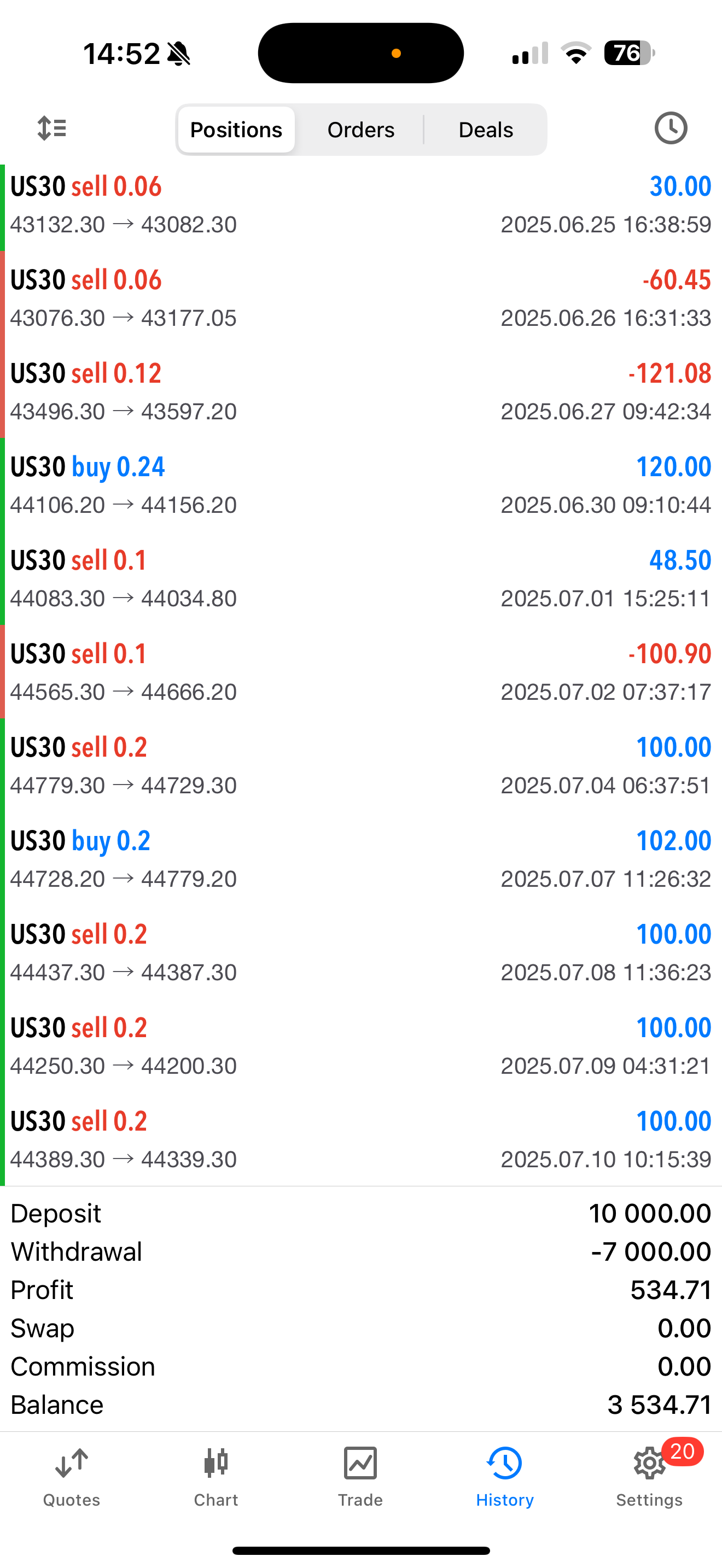This screenshot has height=1568, width=722.
Task: Open the trade closed 2025.07.10 10:15:39
Action: (x=361, y=1139)
